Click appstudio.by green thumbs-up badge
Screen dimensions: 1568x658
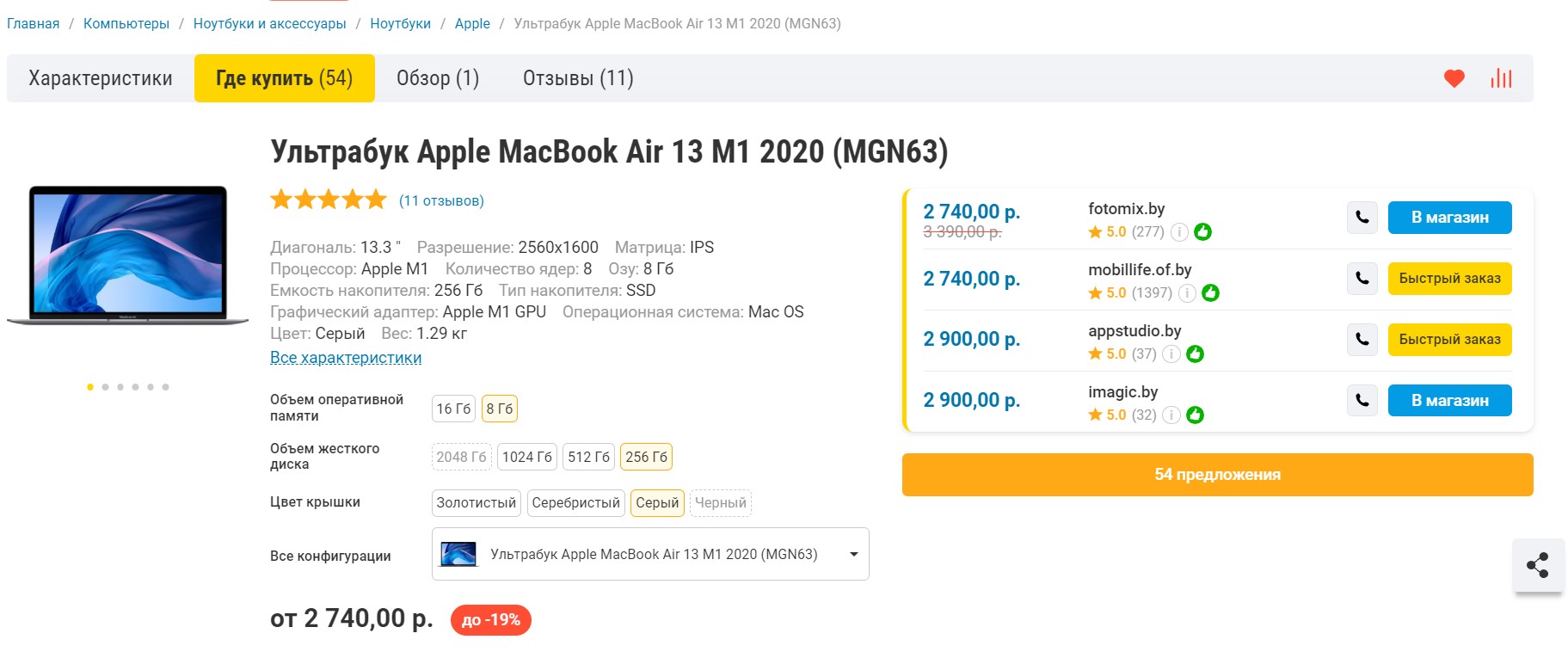click(1195, 354)
